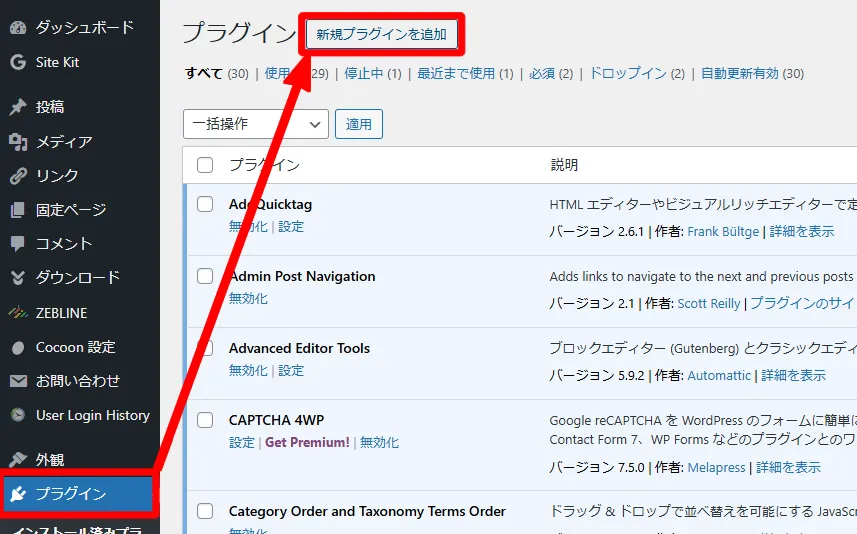Click 設定 under Advanced Editor Tools
This screenshot has width=857, height=534.
[x=291, y=371]
